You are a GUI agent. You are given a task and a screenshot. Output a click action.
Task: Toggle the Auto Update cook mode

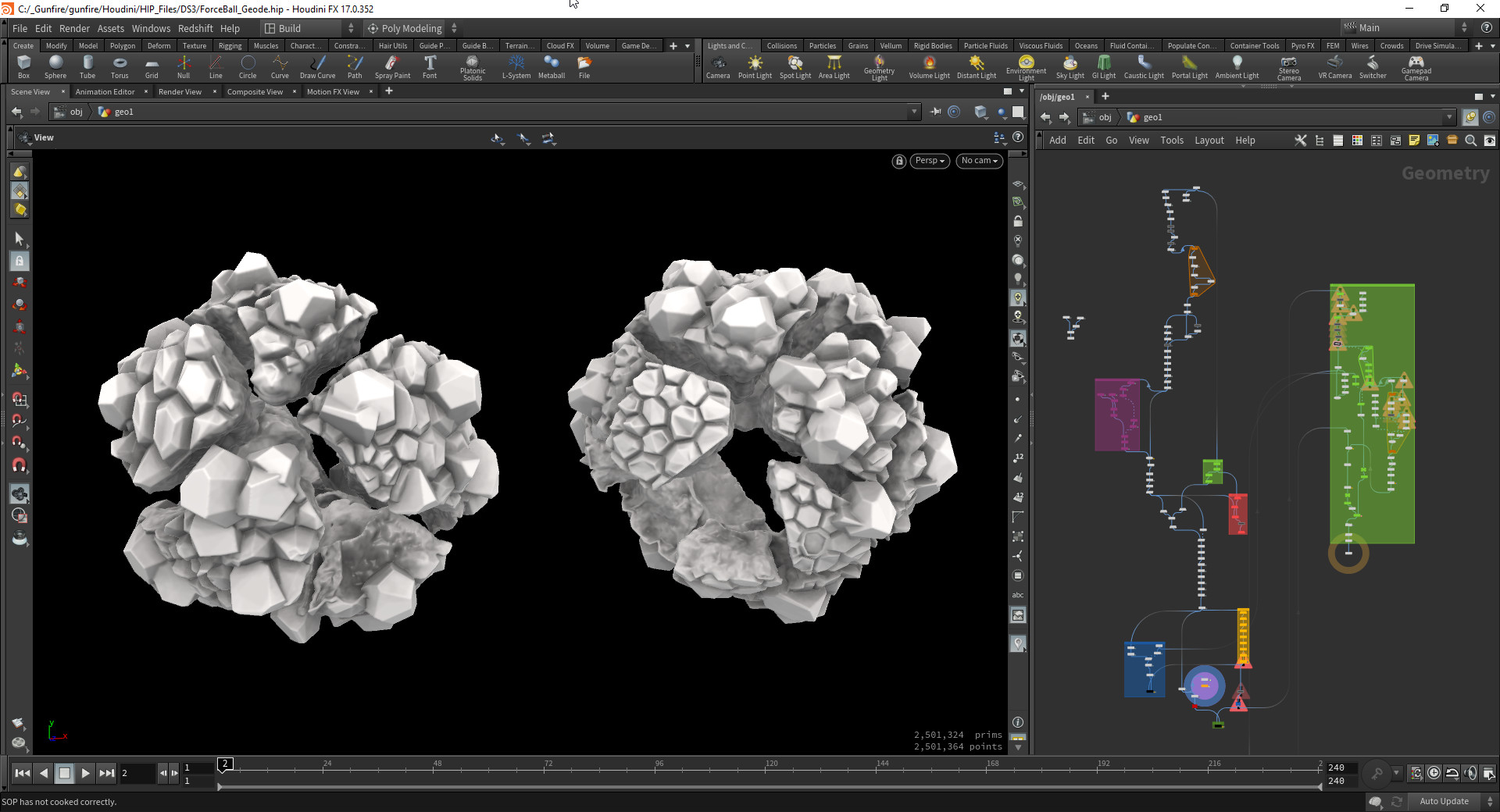click(x=1444, y=801)
